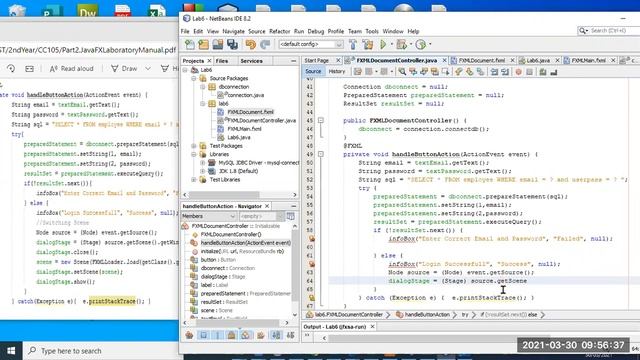Image resolution: width=640 pixels, height=360 pixels.
Task: Switch to the FXMLMain.fxml editor tab
Action: tap(588, 60)
